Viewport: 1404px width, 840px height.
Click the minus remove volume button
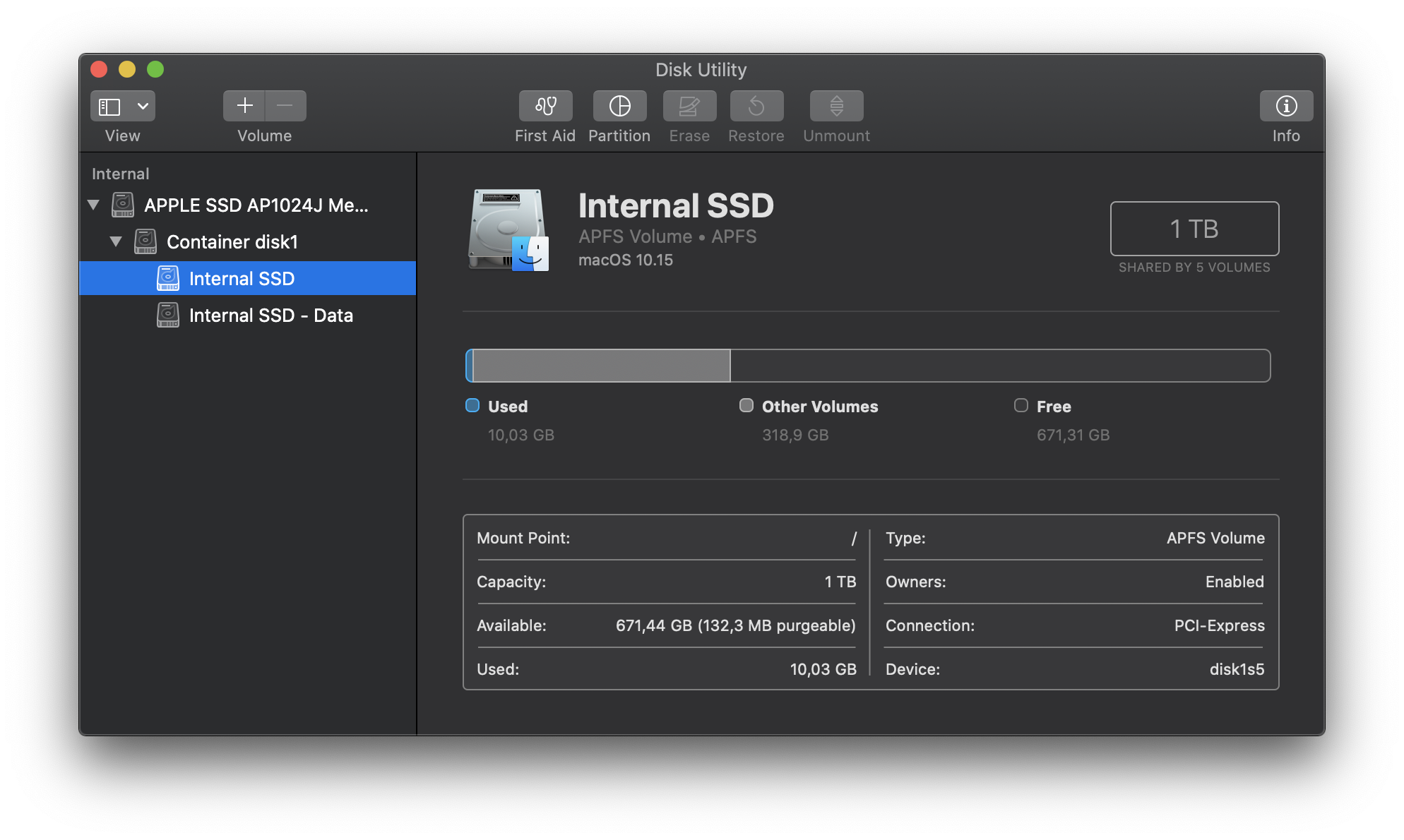[x=285, y=106]
